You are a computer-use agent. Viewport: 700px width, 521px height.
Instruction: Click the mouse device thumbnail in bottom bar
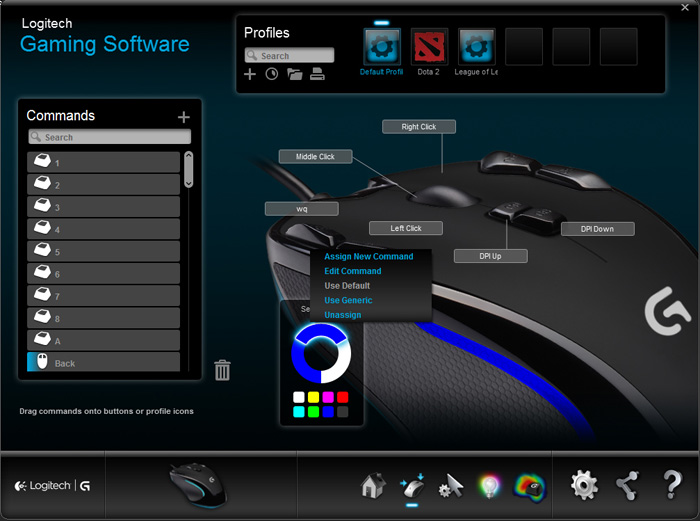[x=199, y=485]
